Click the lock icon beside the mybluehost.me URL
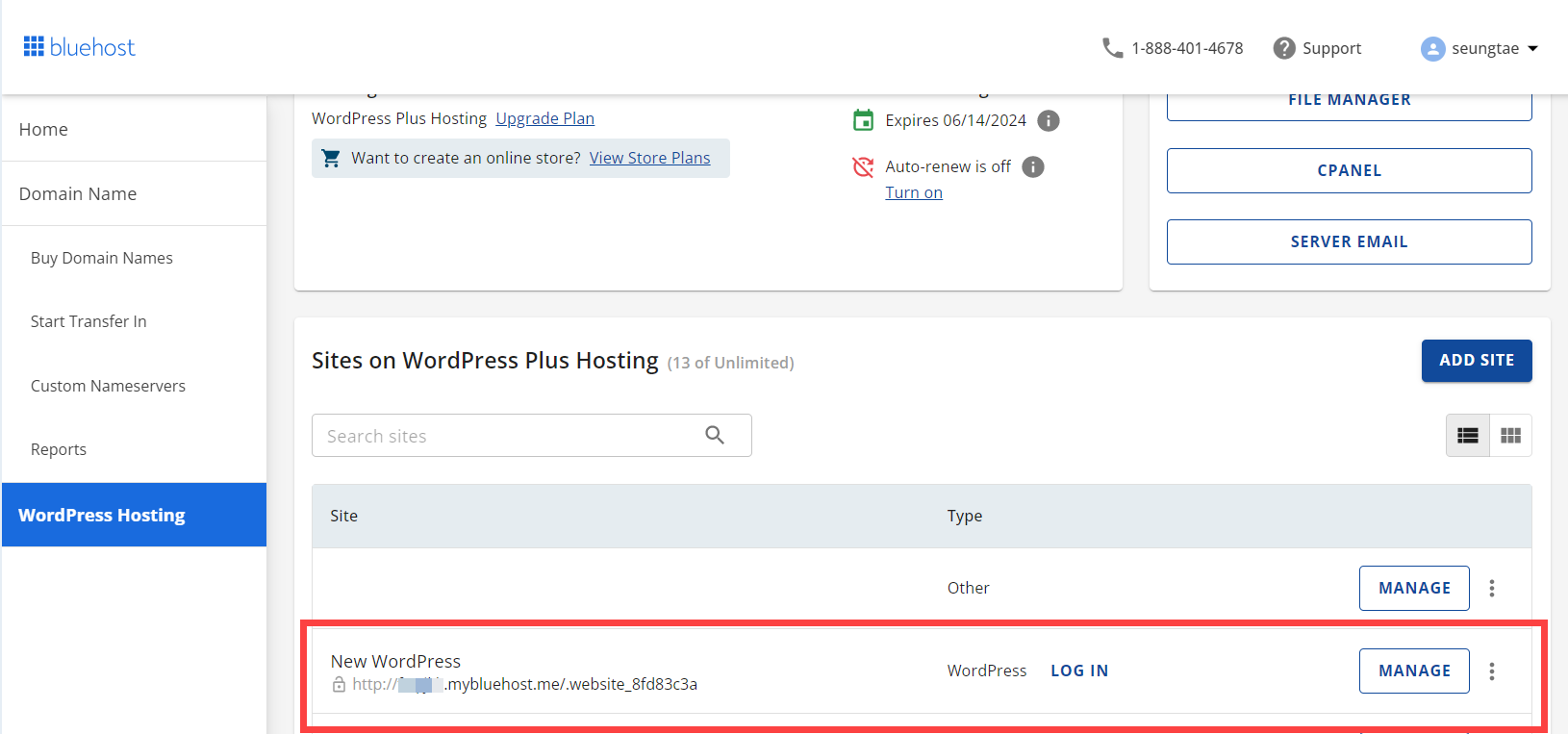This screenshot has width=1568, height=734. (339, 684)
